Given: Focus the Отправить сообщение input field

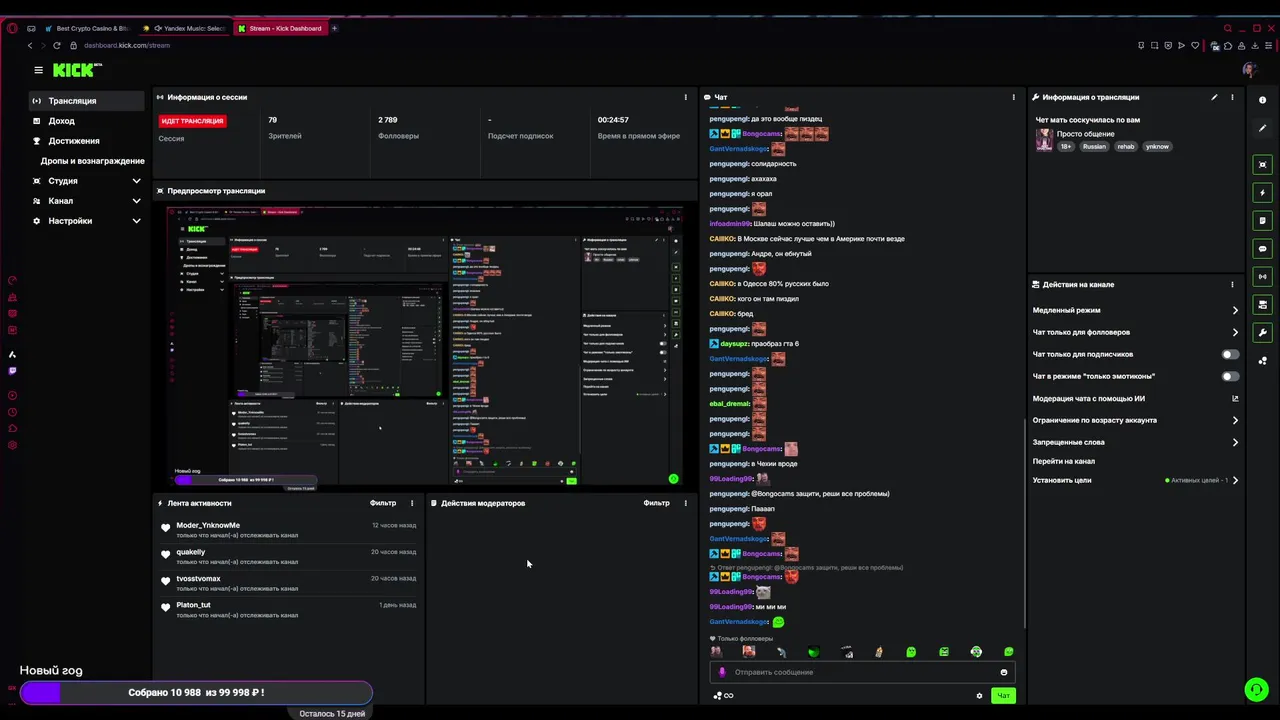Looking at the screenshot, I should pyautogui.click(x=864, y=672).
